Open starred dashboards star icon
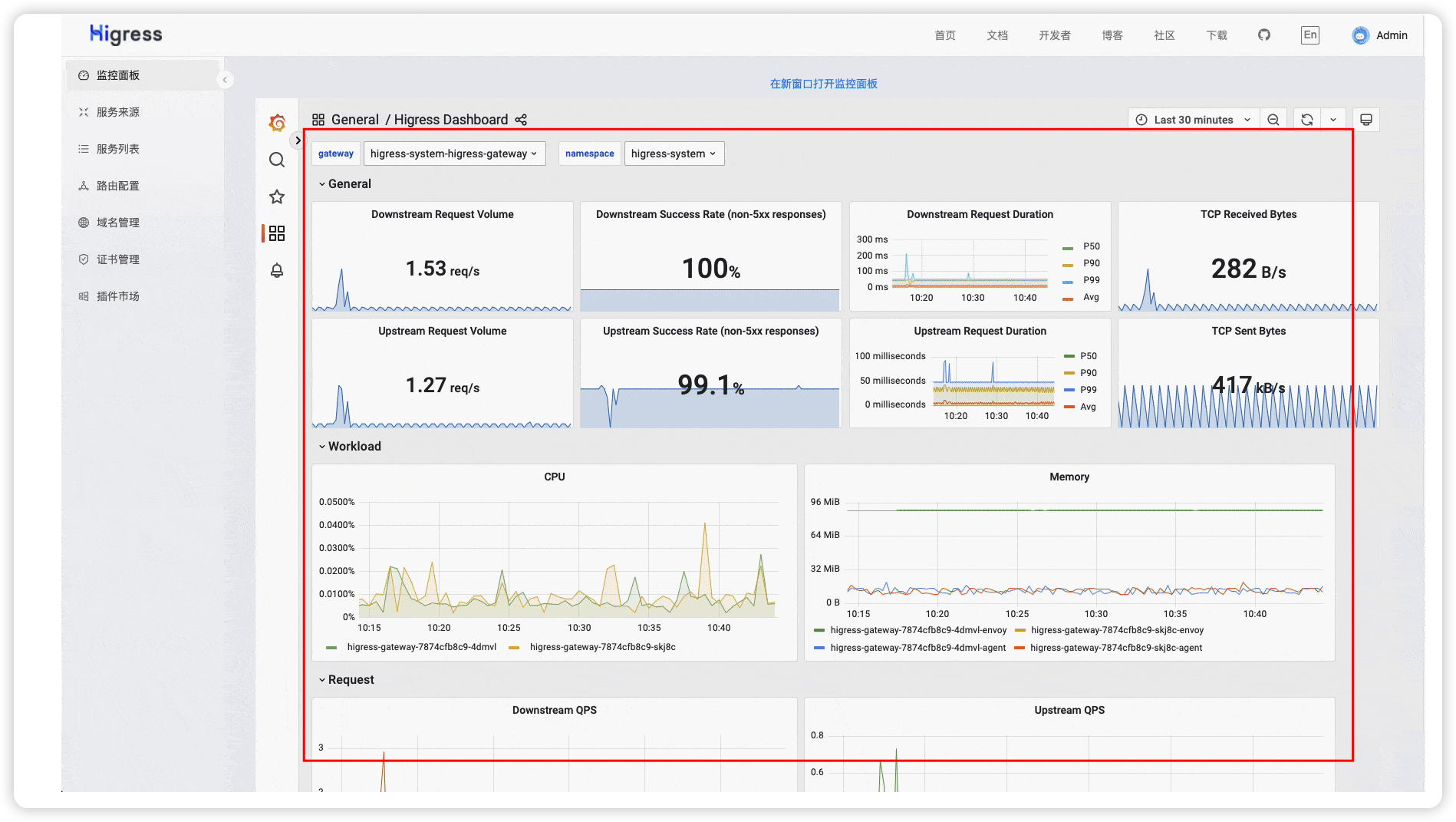Screen dimensions: 1456x822 coord(277,196)
